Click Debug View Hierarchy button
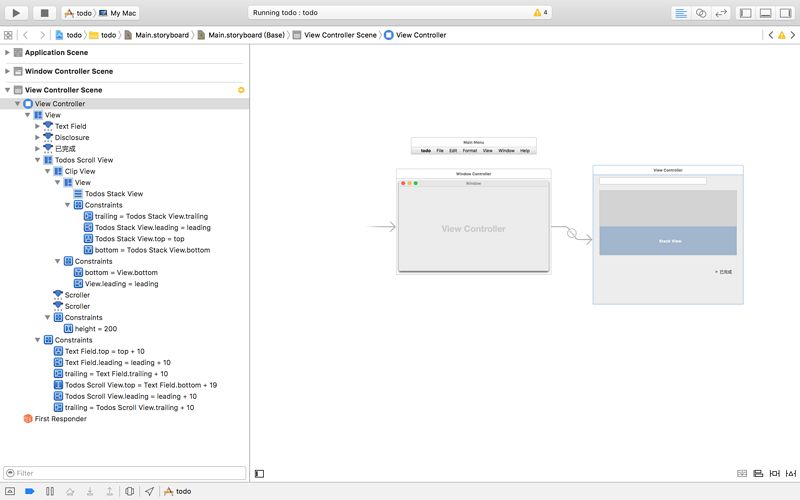Image resolution: width=800 pixels, height=500 pixels. (x=130, y=491)
